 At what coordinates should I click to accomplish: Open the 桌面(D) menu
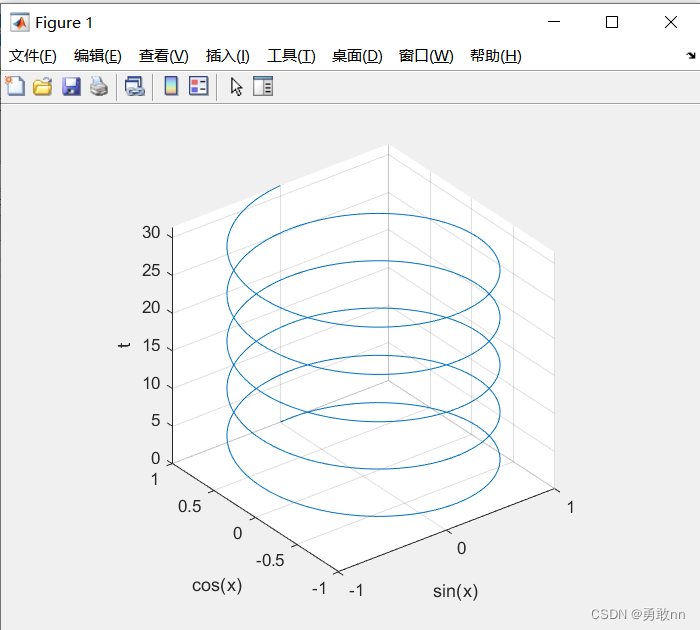click(357, 56)
